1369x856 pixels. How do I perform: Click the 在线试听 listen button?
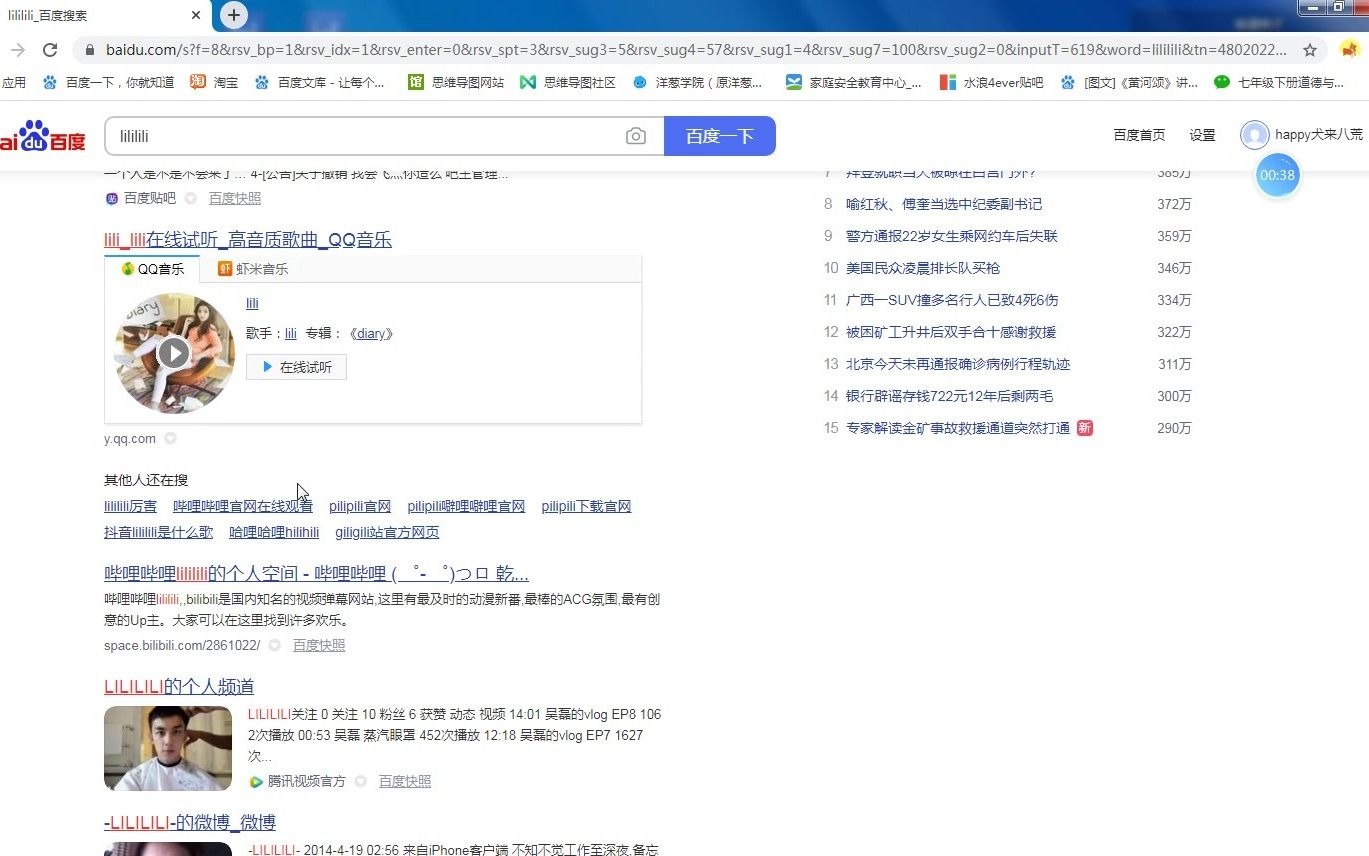tap(296, 367)
